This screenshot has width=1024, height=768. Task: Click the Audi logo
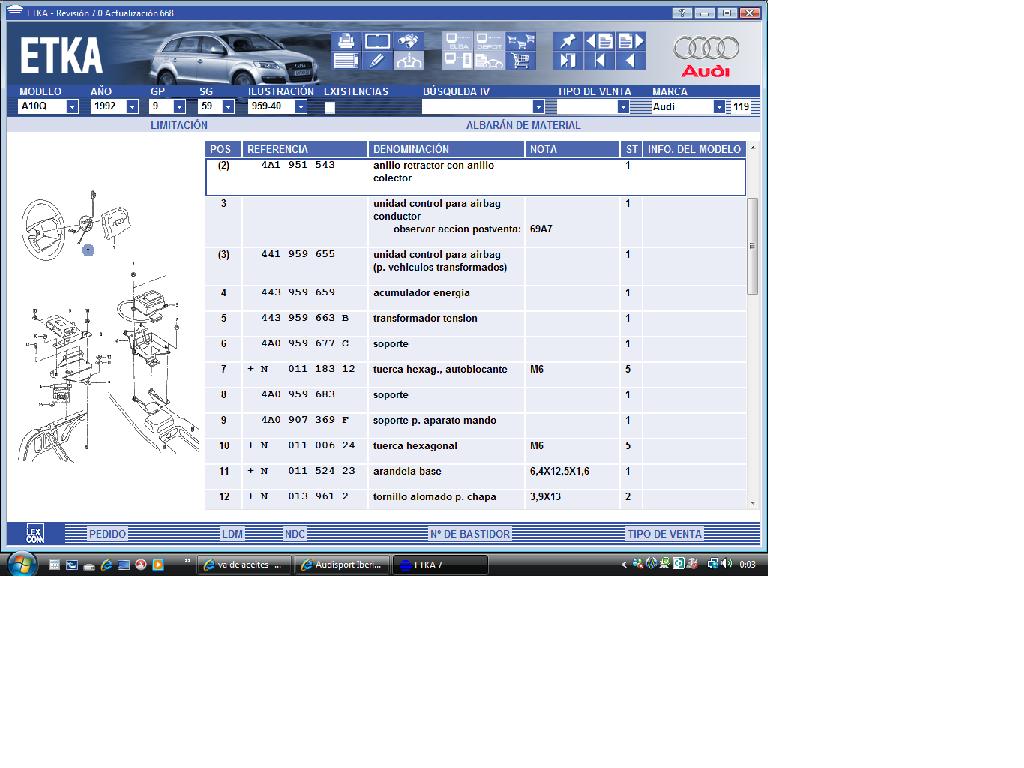tap(706, 56)
